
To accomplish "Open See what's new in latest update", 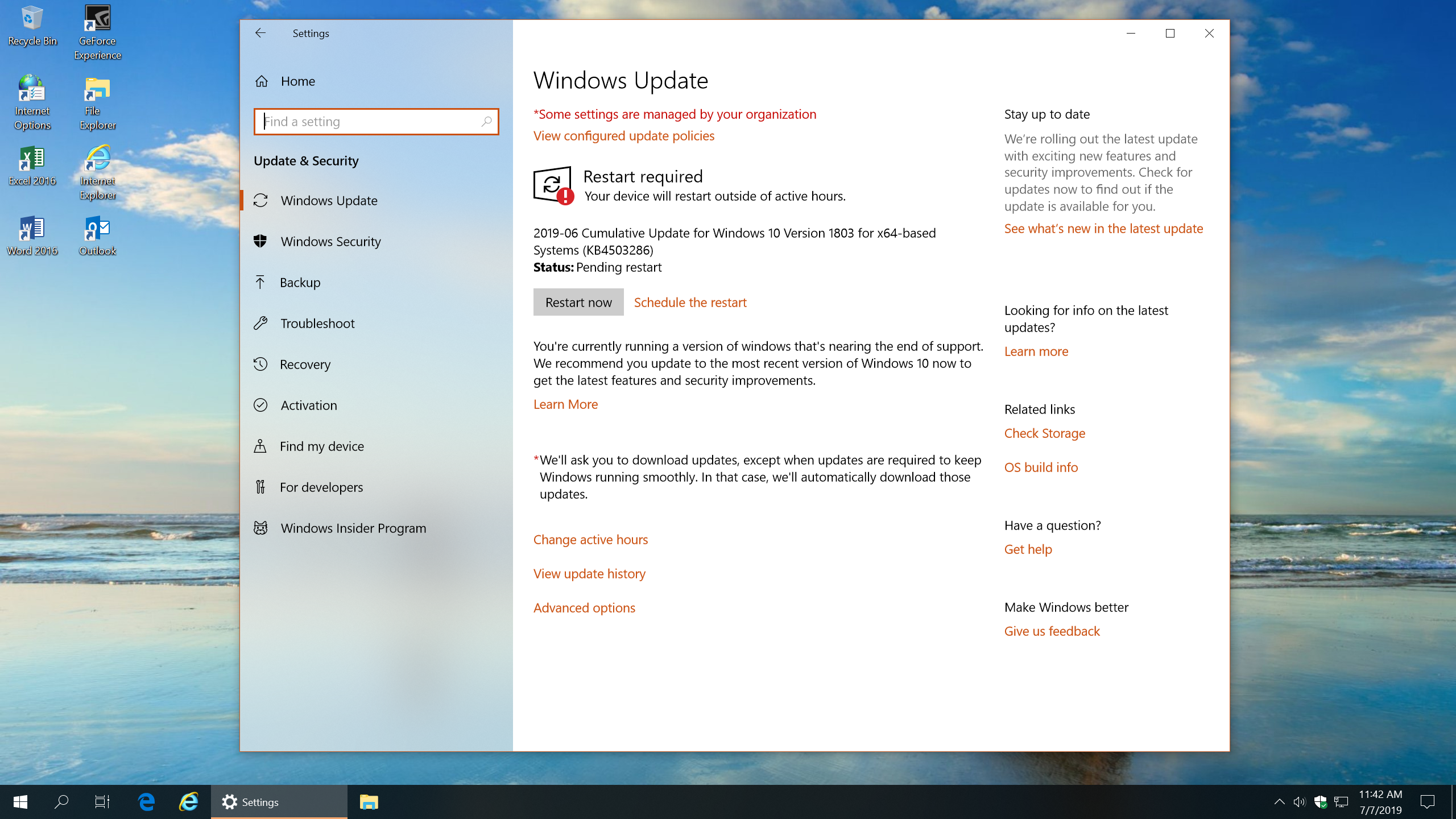I will click(x=1103, y=229).
